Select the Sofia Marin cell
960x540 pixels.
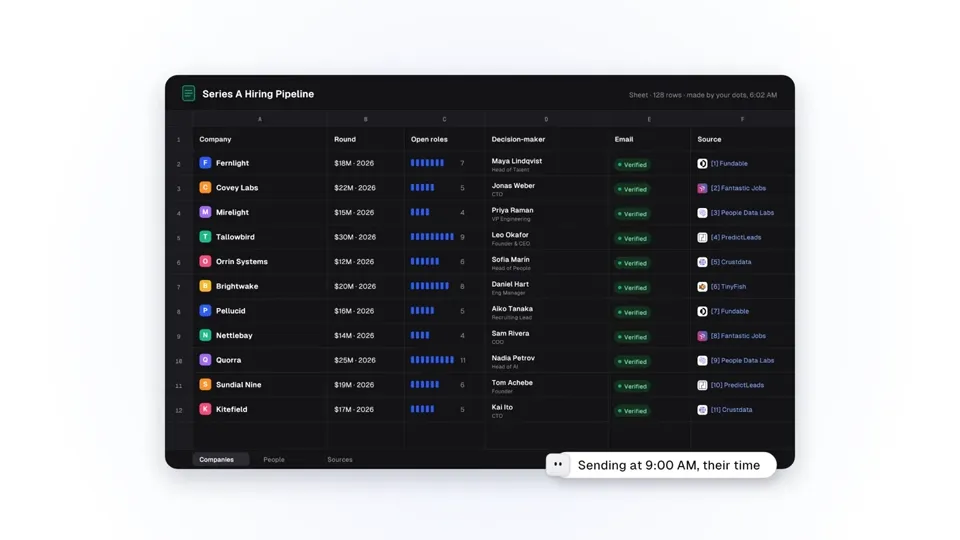547,263
